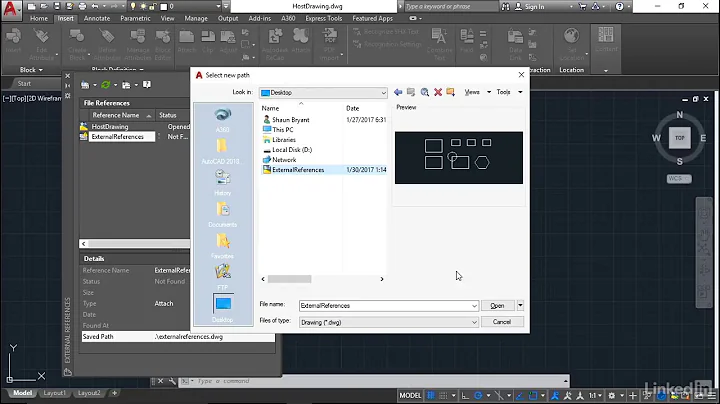Toggle the MODEL space button in status bar
Image resolution: width=720 pixels, height=404 pixels.
410,394
